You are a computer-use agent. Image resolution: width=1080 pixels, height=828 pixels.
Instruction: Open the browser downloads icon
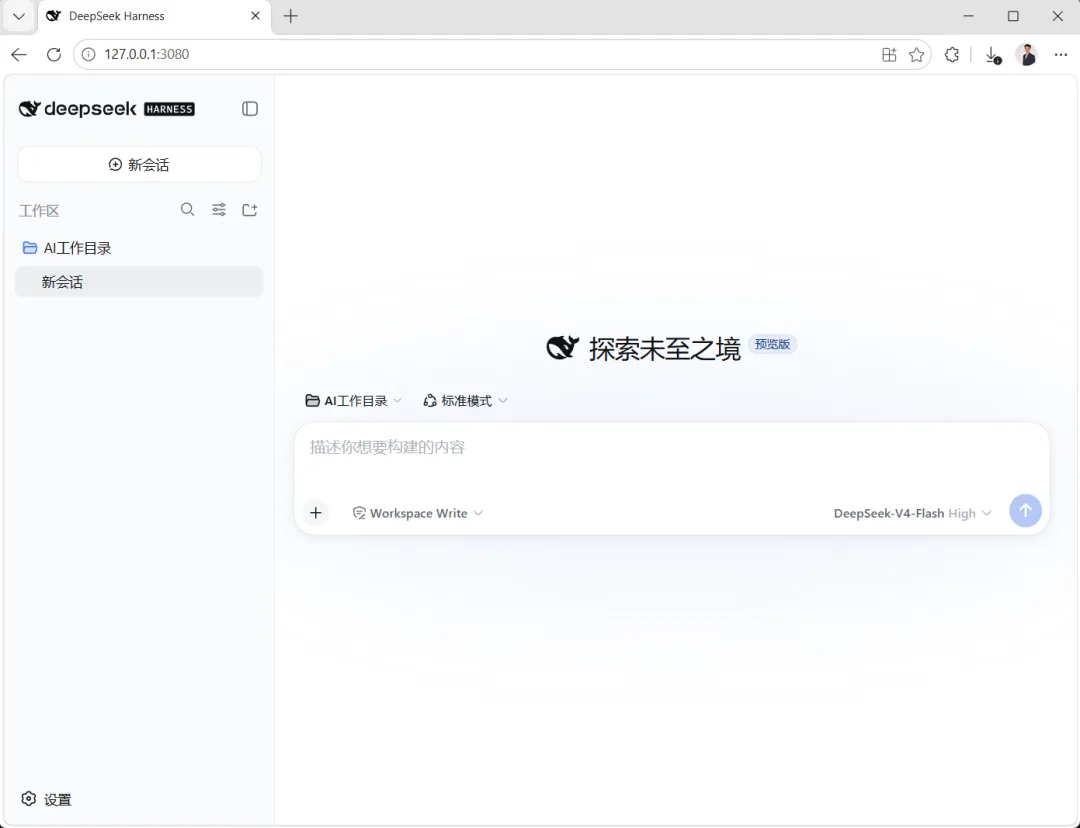click(x=992, y=55)
